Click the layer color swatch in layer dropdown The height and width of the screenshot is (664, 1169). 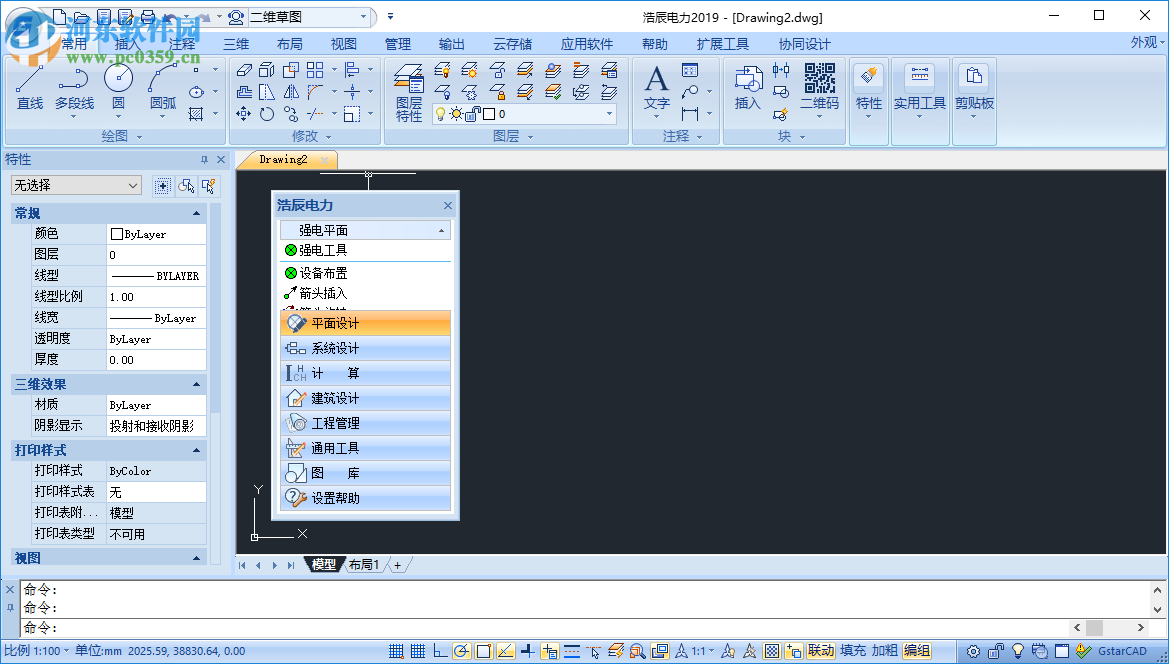(489, 114)
